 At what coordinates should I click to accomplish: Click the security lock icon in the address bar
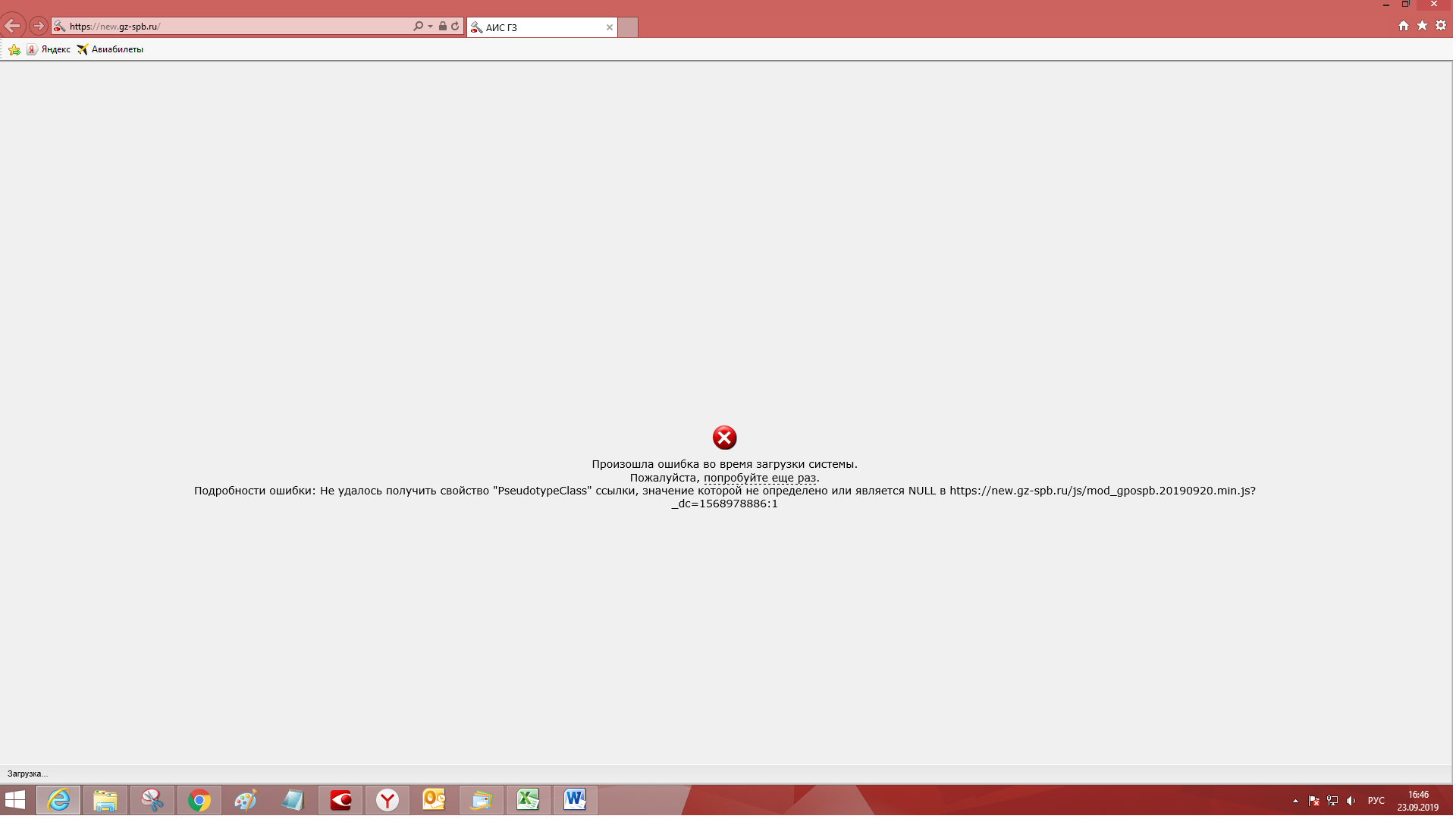(443, 26)
